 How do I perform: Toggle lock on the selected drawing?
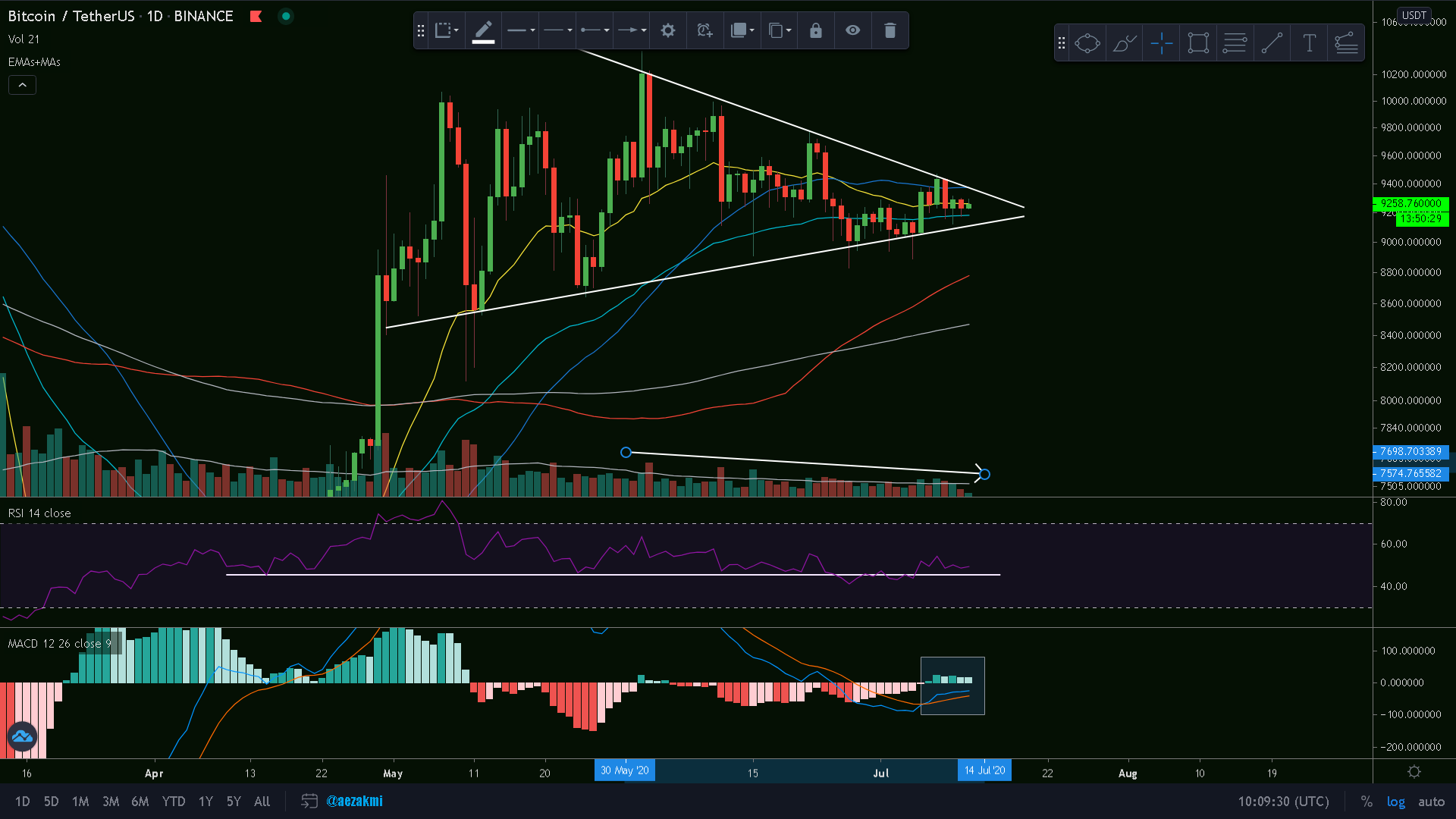pos(815,30)
